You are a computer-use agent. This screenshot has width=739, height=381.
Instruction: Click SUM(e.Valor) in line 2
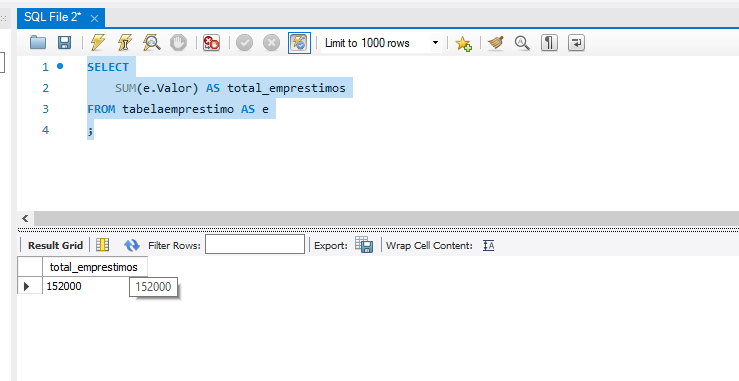[156, 88]
